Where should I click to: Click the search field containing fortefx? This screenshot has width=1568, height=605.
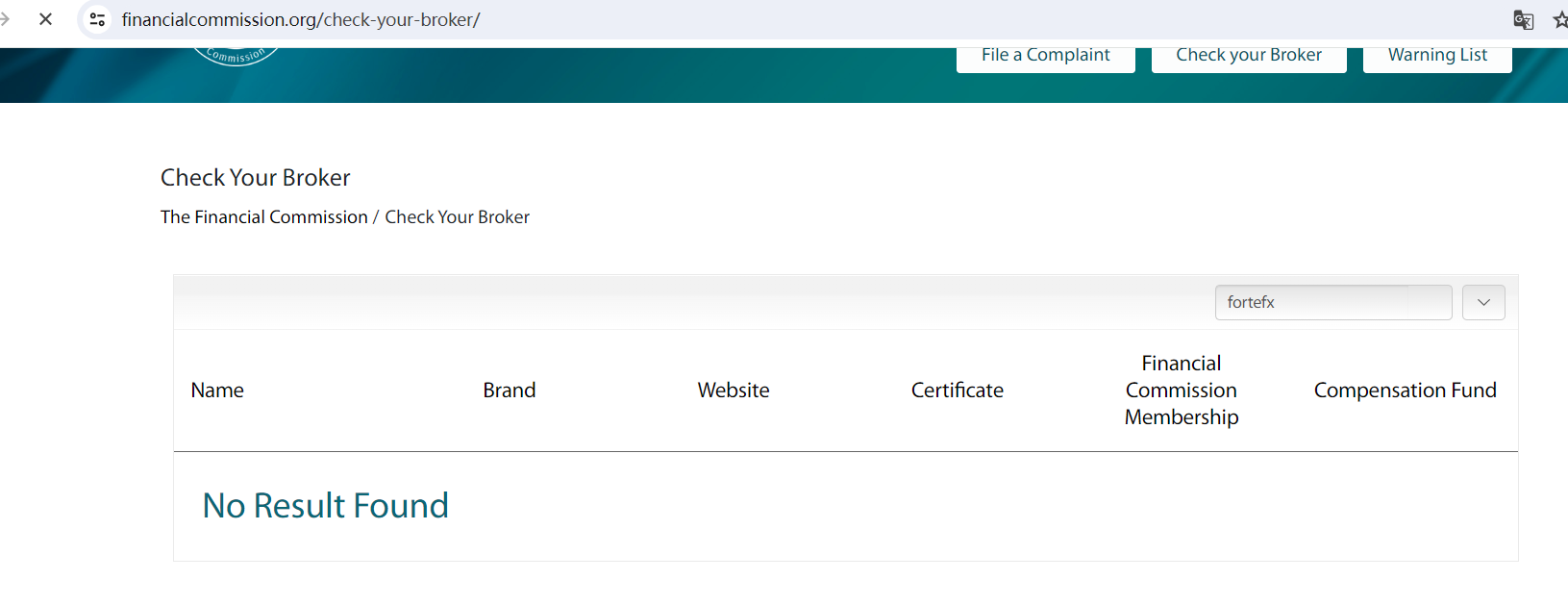tap(1333, 302)
